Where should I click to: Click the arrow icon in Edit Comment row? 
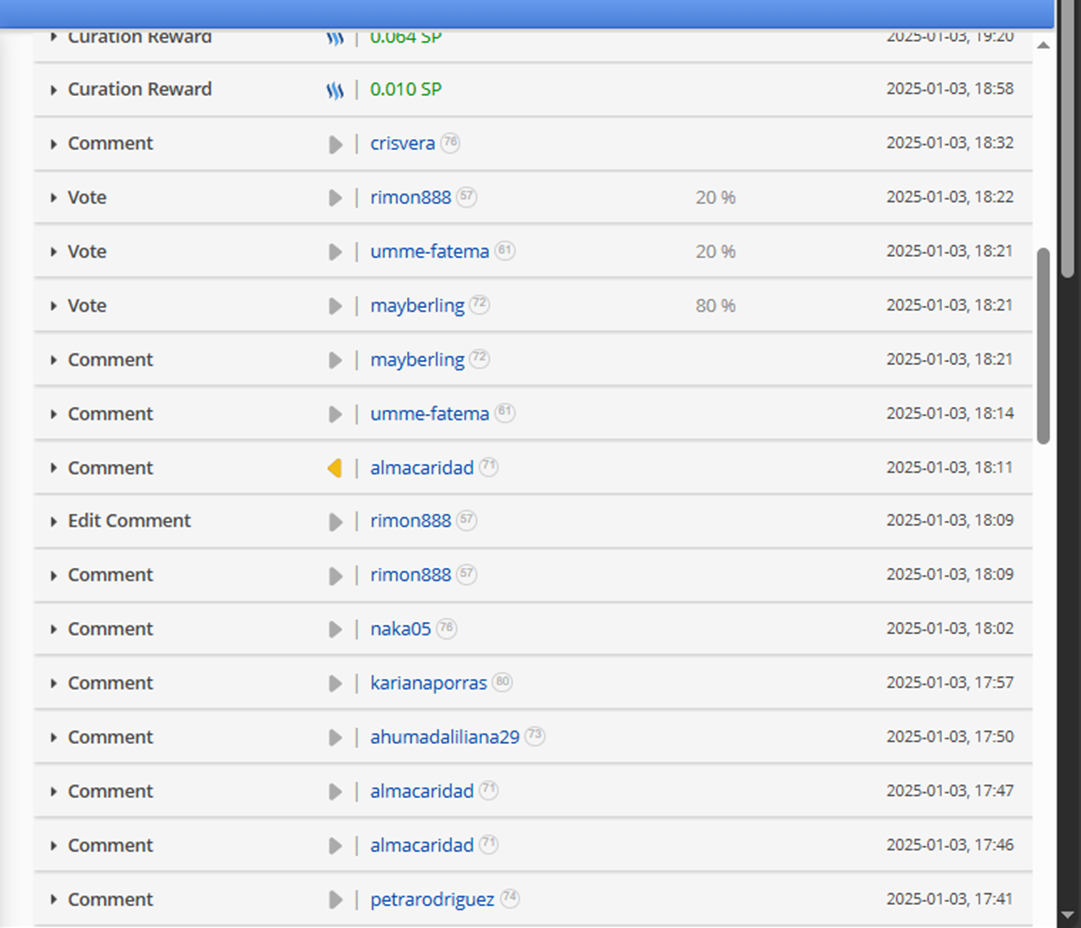336,522
